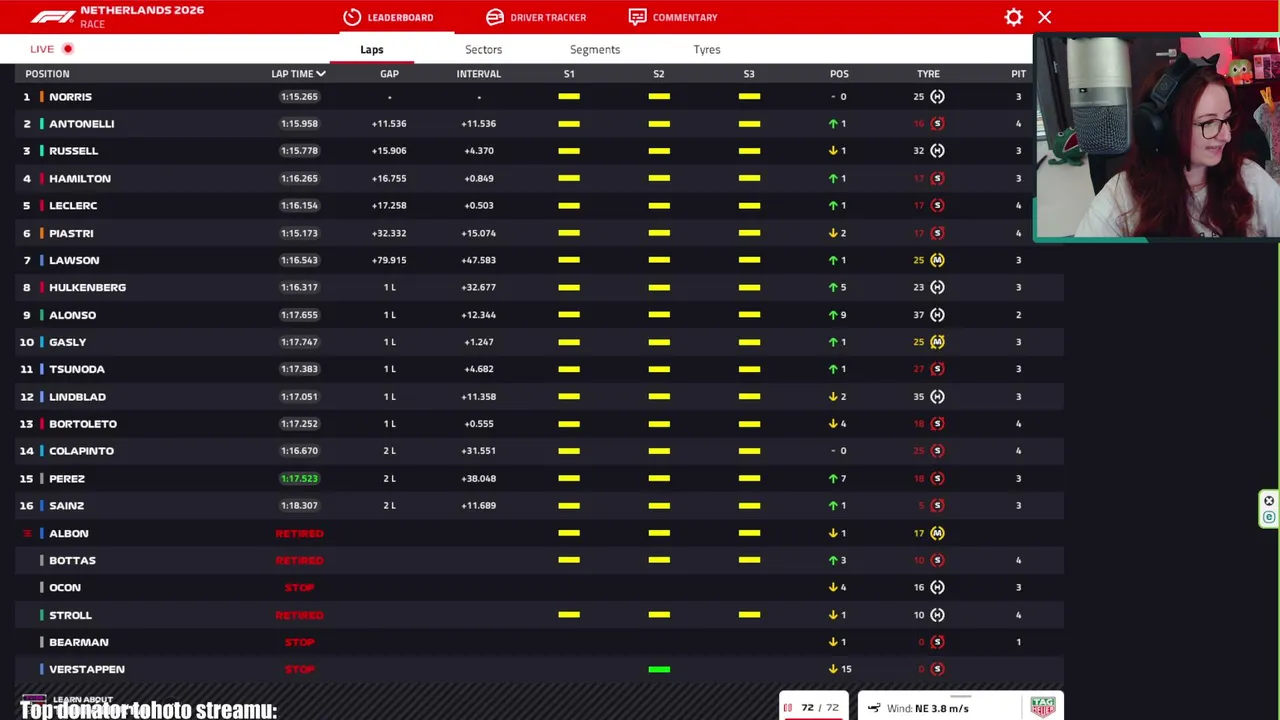The height and width of the screenshot is (720, 1280).
Task: Click the TAG Heuer logo
Action: (1043, 707)
